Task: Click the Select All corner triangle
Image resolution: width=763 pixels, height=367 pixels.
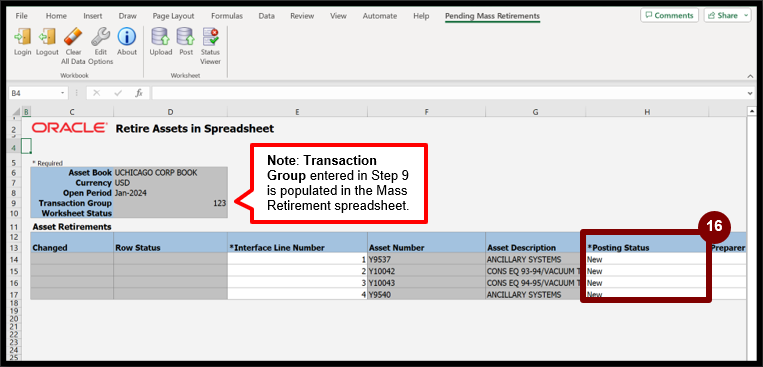Action: 17,112
